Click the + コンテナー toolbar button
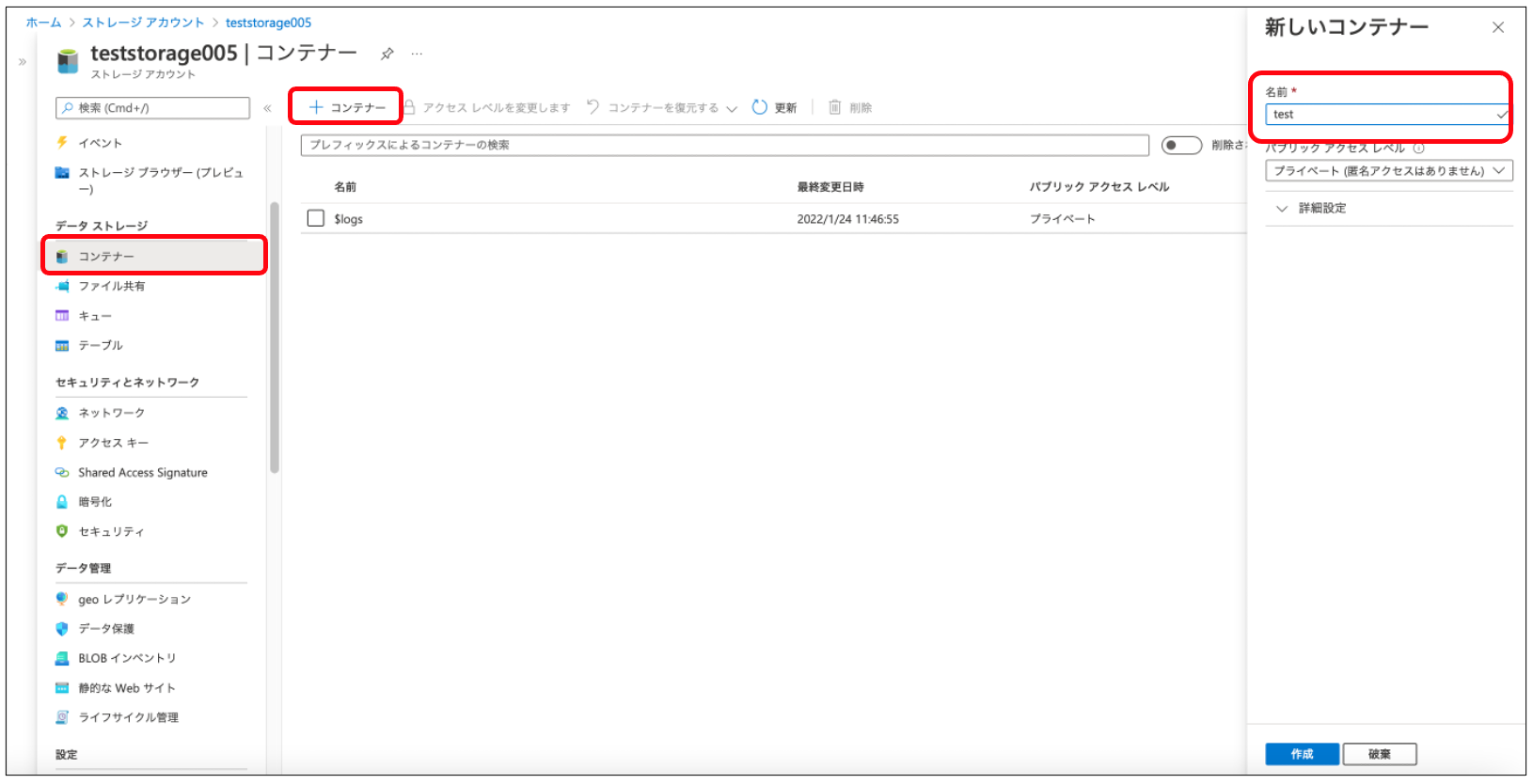 (347, 107)
